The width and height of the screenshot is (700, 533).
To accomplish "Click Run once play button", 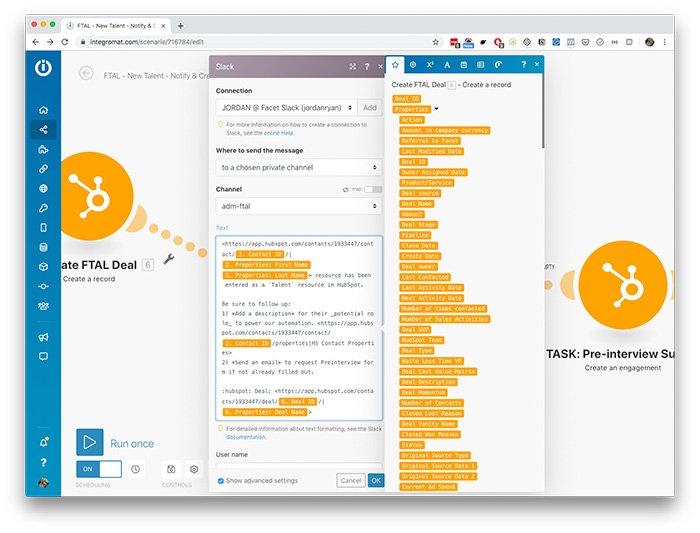I will (x=90, y=442).
